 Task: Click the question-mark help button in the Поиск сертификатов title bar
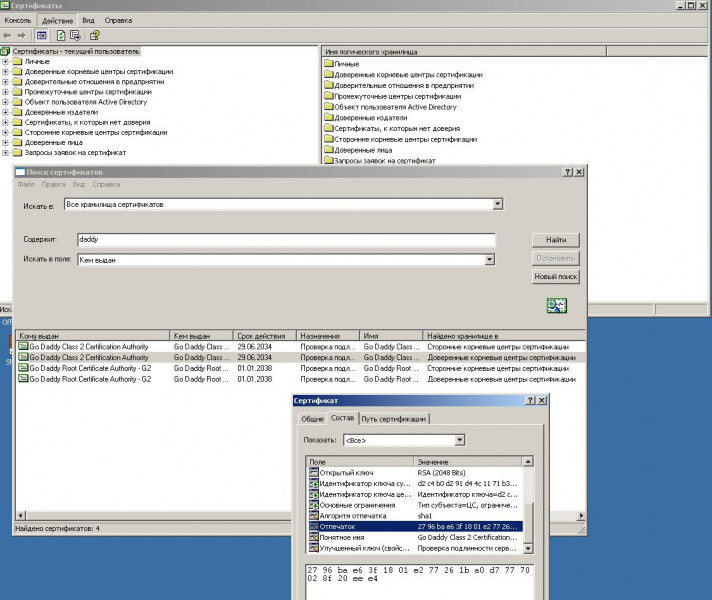[x=568, y=172]
